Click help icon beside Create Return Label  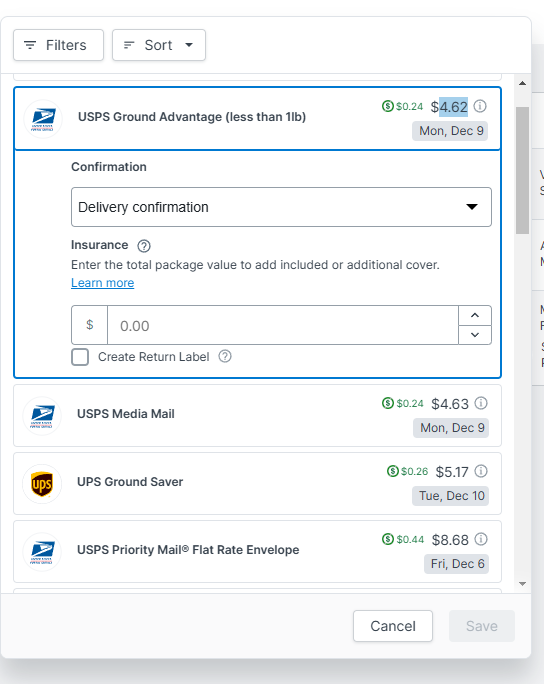pyautogui.click(x=225, y=356)
